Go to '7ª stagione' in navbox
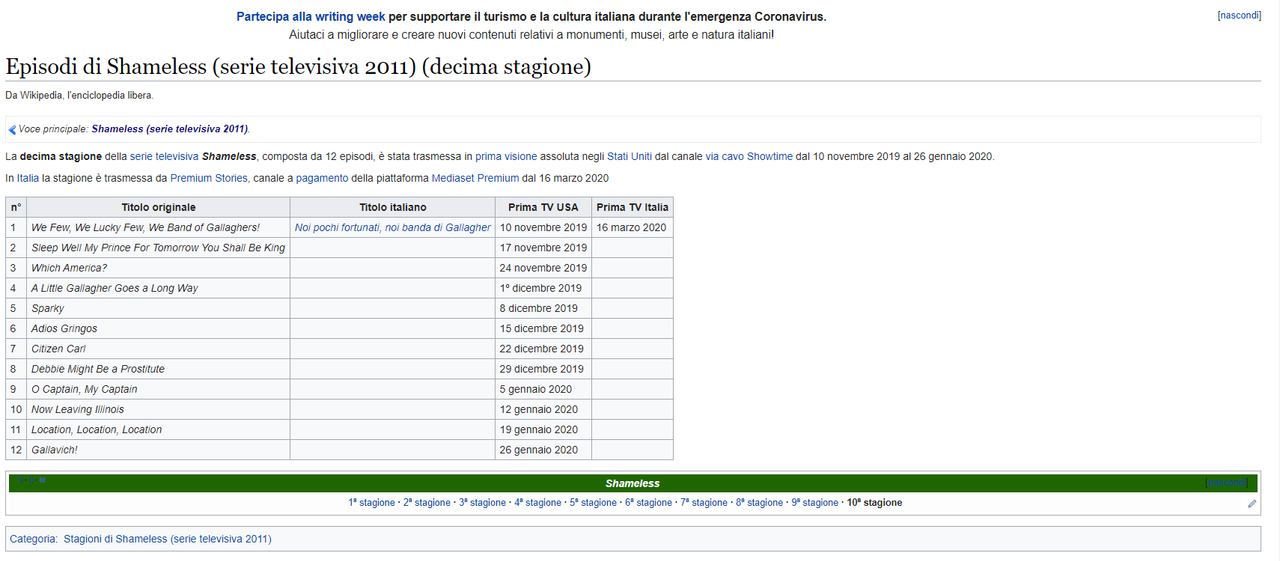Screen dimensions: 1280x561 (x=704, y=503)
